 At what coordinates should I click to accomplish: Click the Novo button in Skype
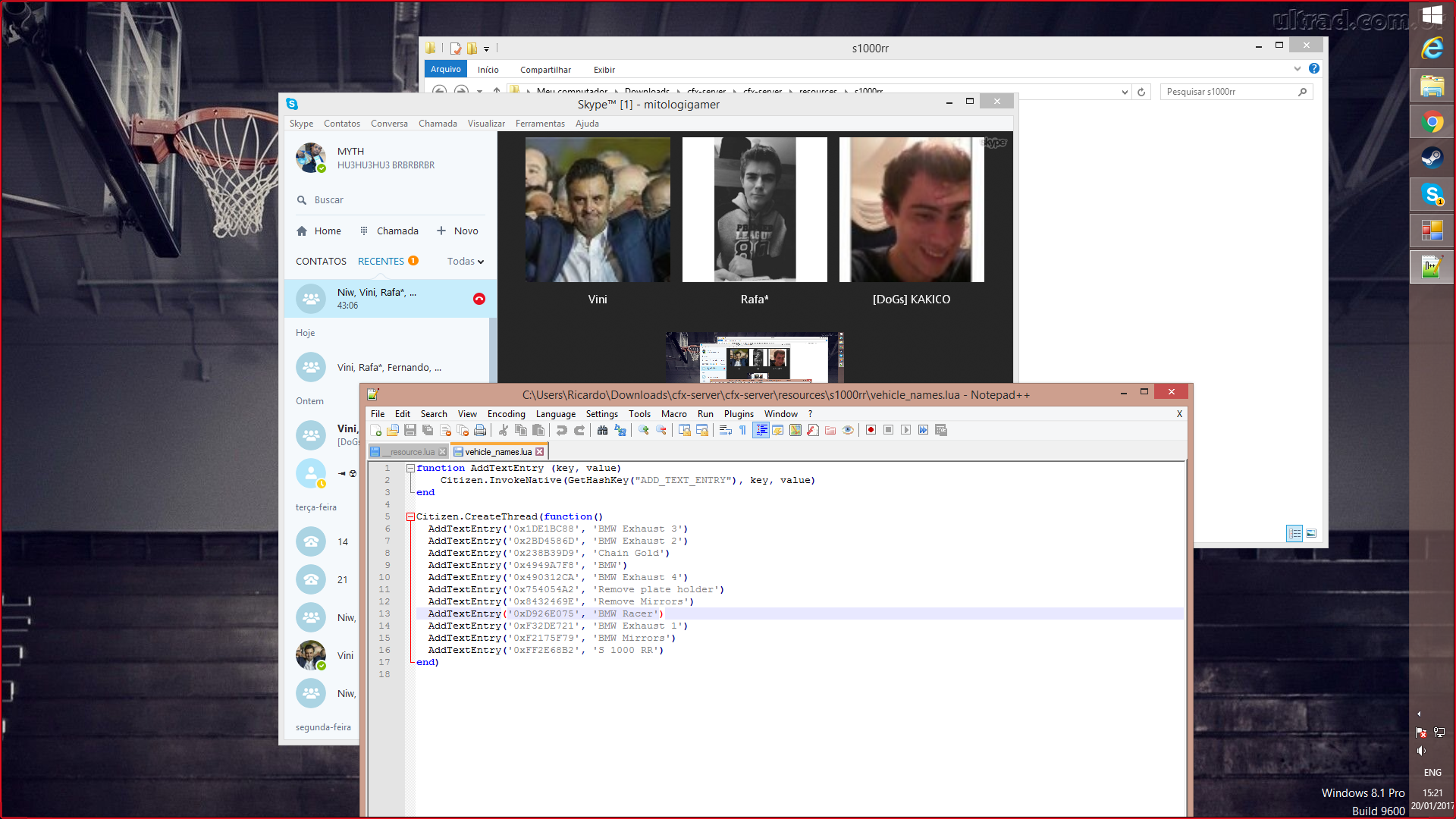[457, 231]
